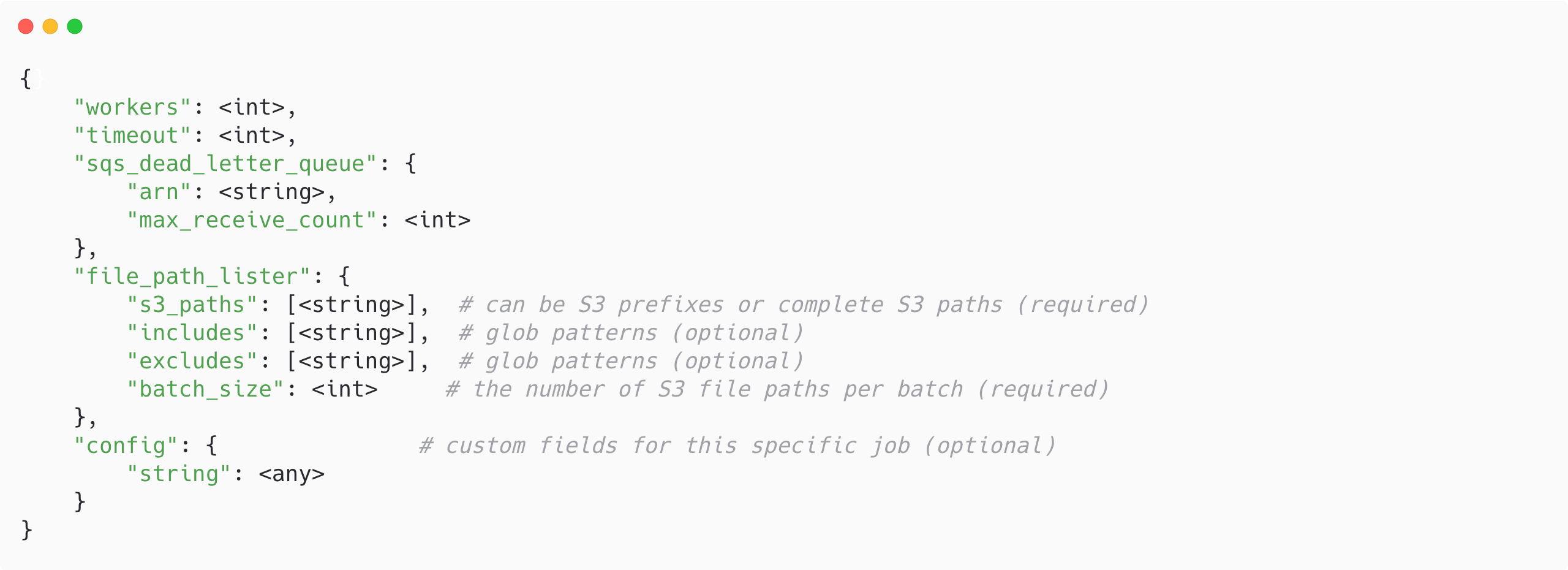Select the "max_receive_count" key
Image resolution: width=1568 pixels, height=570 pixels.
point(251,220)
